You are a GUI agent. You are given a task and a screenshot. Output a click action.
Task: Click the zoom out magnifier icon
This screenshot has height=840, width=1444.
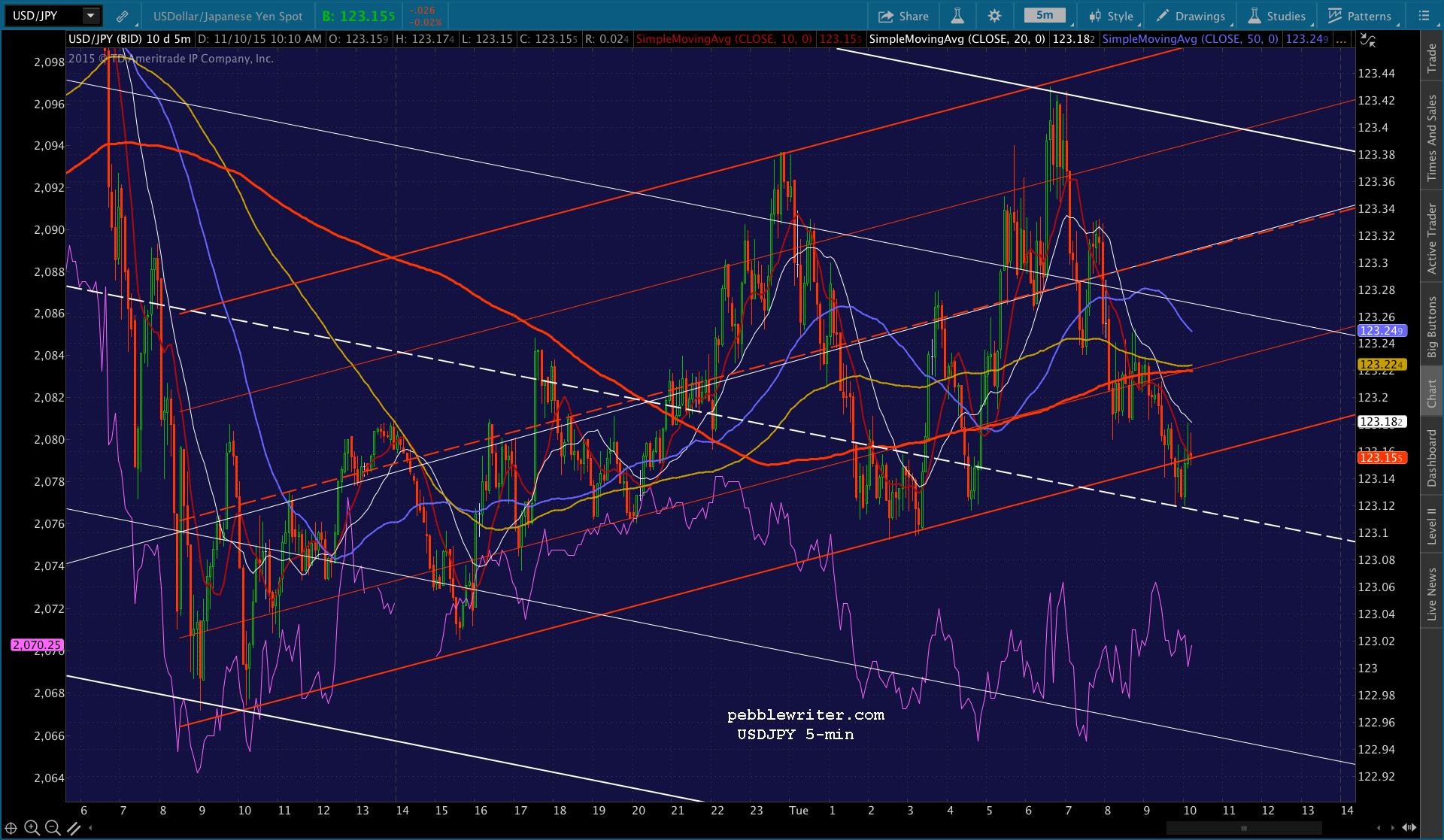[x=53, y=828]
